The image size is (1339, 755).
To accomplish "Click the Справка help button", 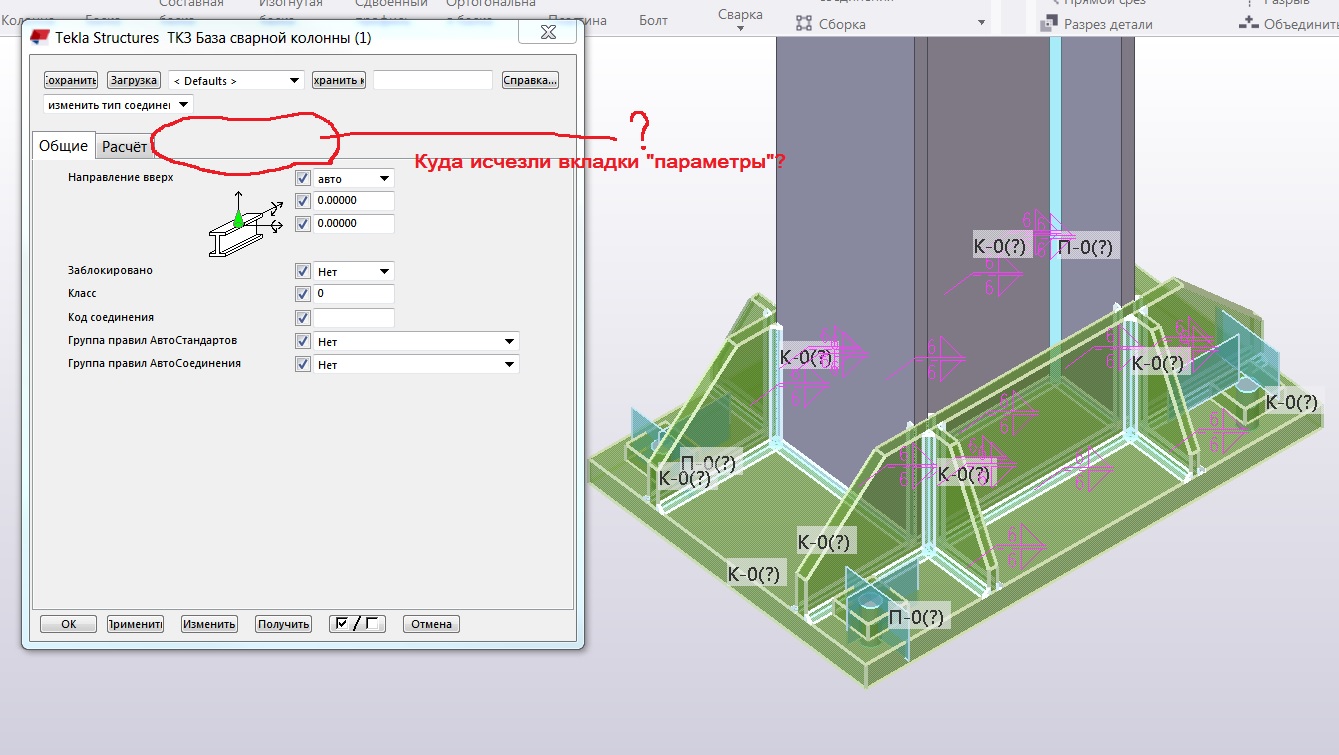I will pyautogui.click(x=530, y=80).
